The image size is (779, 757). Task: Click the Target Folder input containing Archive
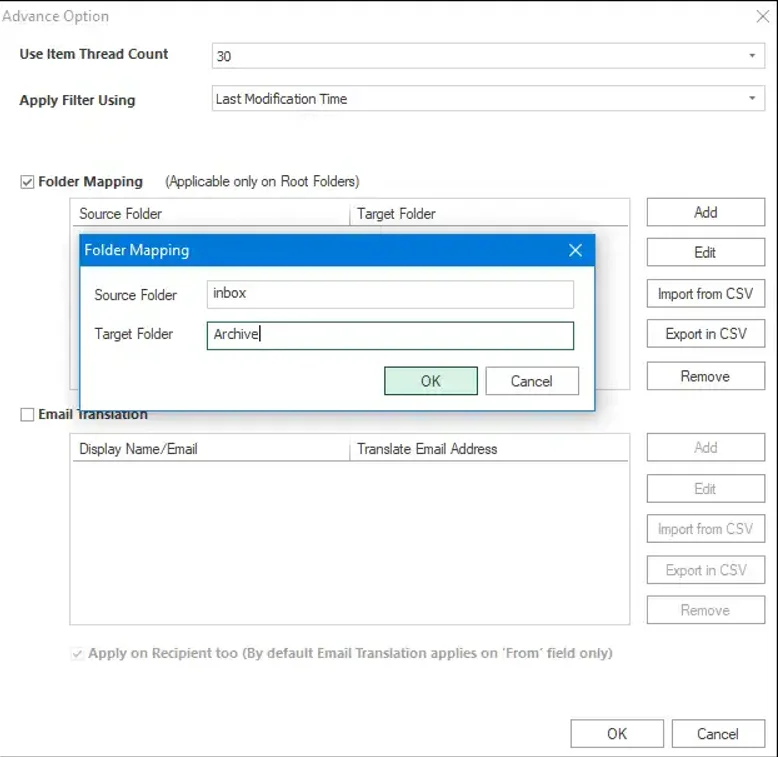point(390,335)
